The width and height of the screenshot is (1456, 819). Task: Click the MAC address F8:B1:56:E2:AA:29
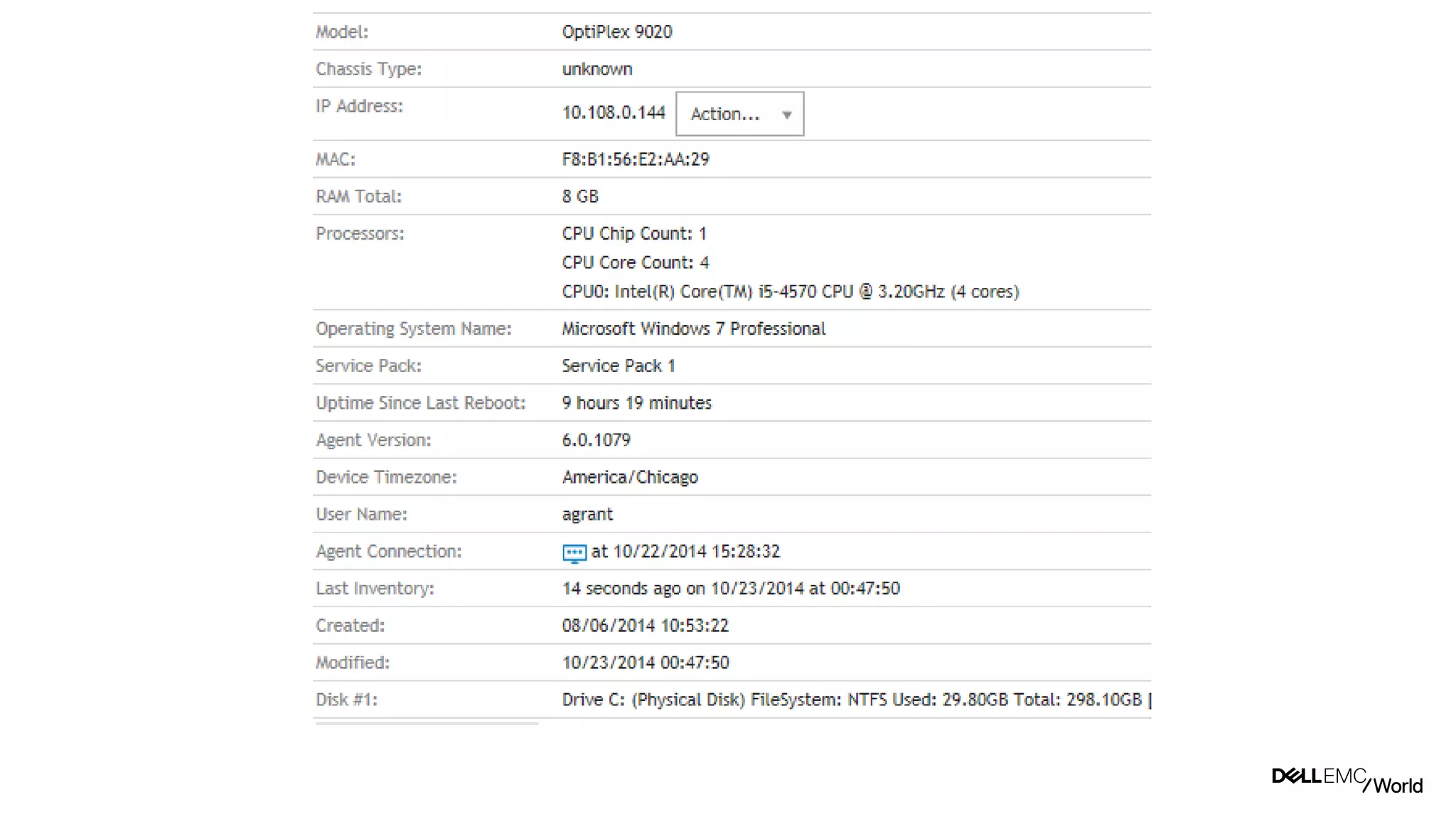click(635, 159)
